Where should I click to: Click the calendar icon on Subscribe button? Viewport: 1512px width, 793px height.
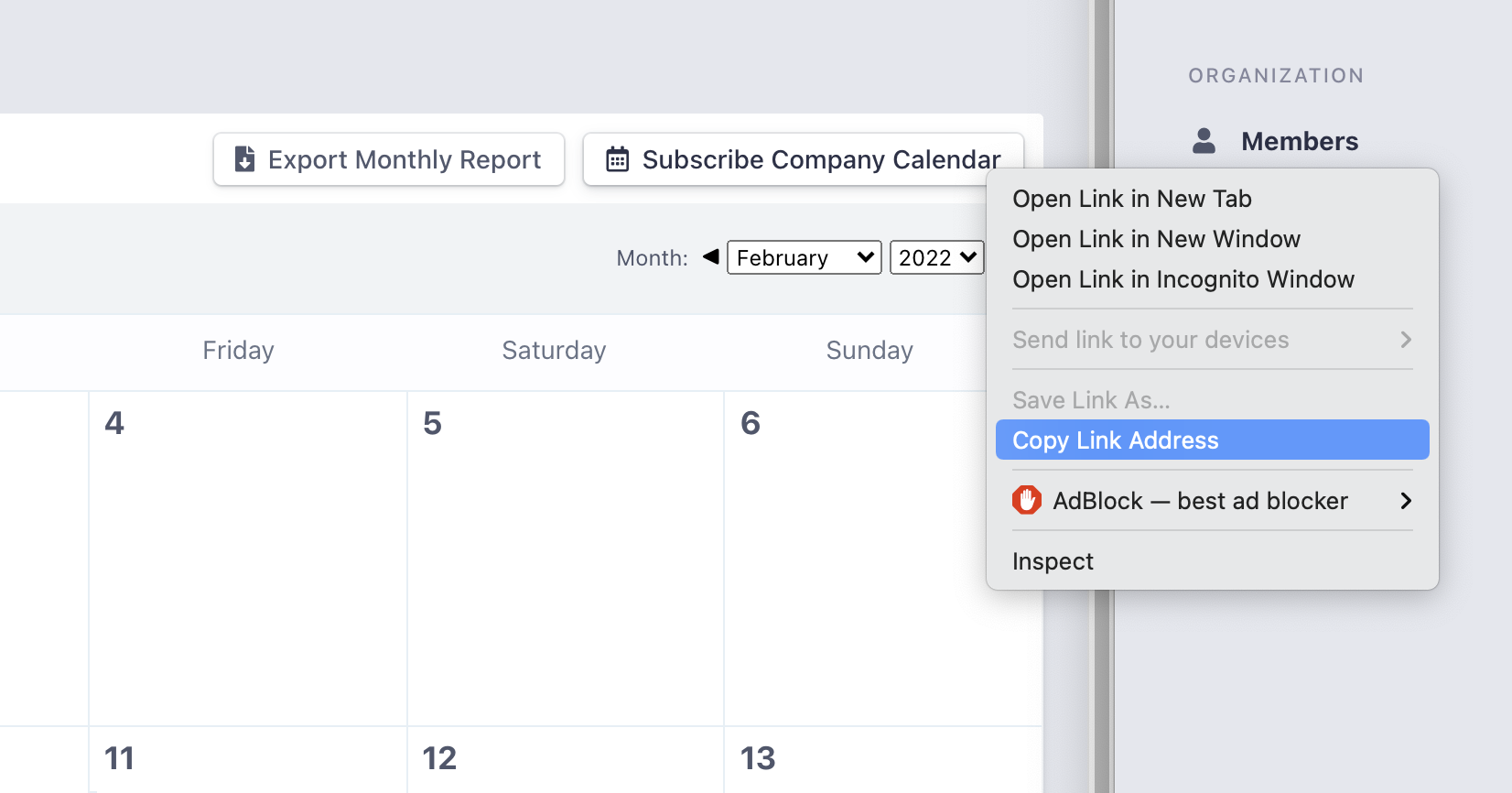point(618,159)
